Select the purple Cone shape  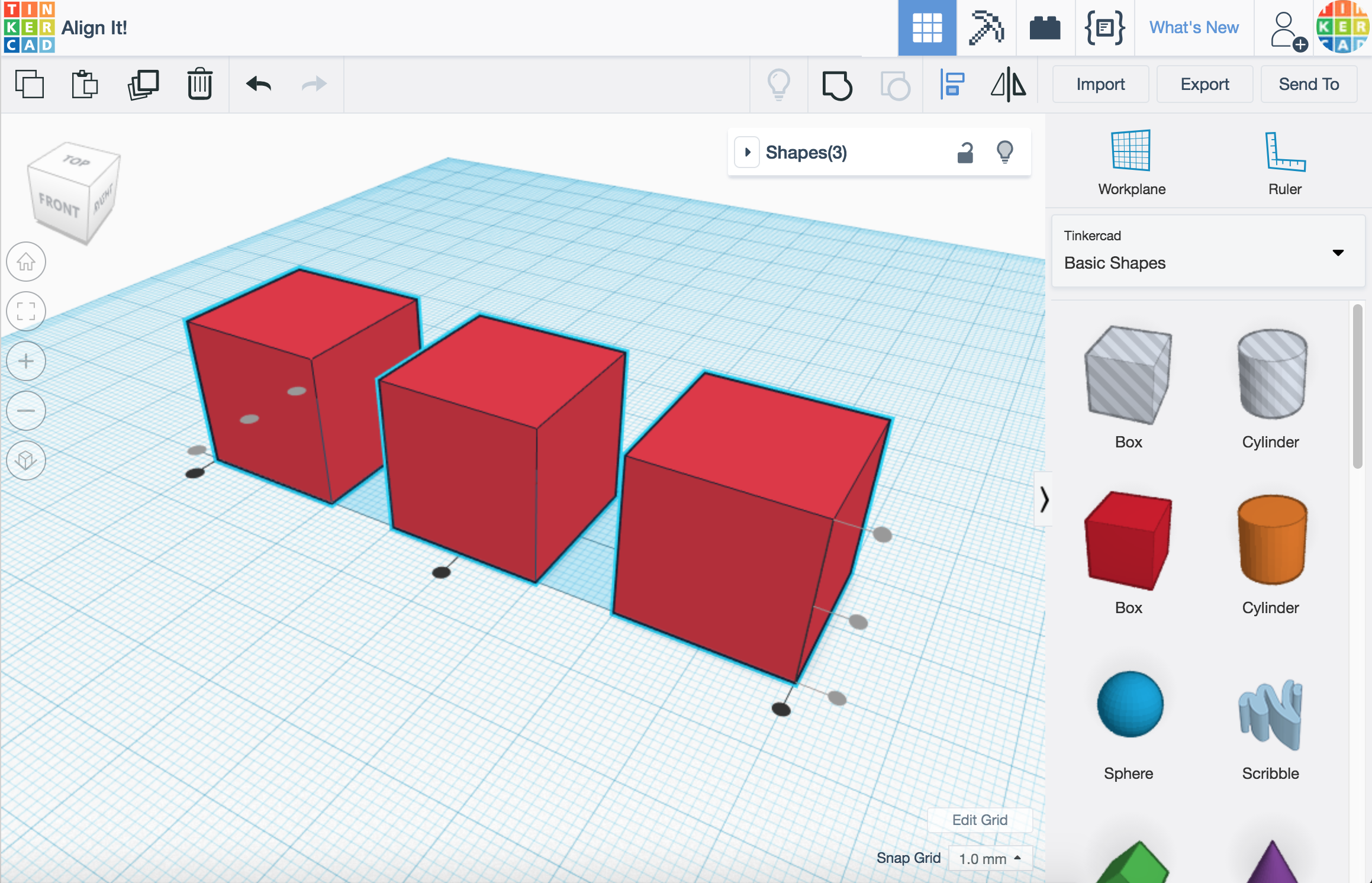[1271, 862]
